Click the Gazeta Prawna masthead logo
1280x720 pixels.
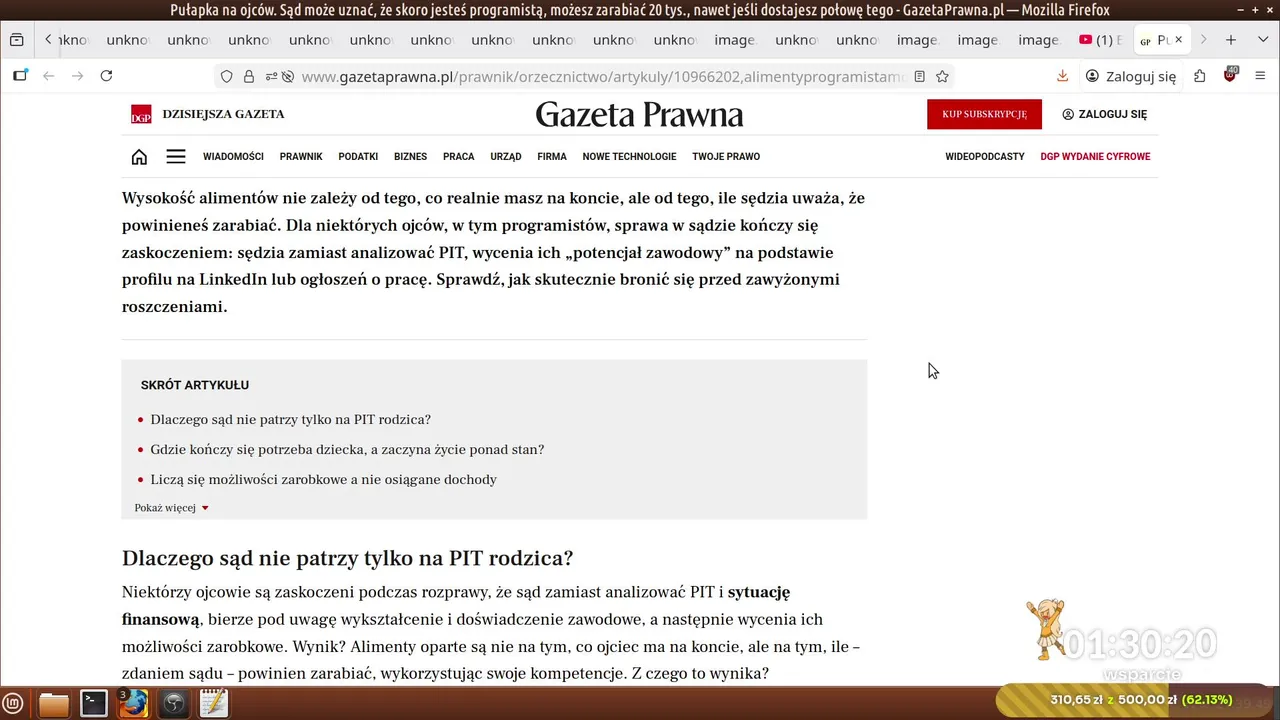pos(639,115)
